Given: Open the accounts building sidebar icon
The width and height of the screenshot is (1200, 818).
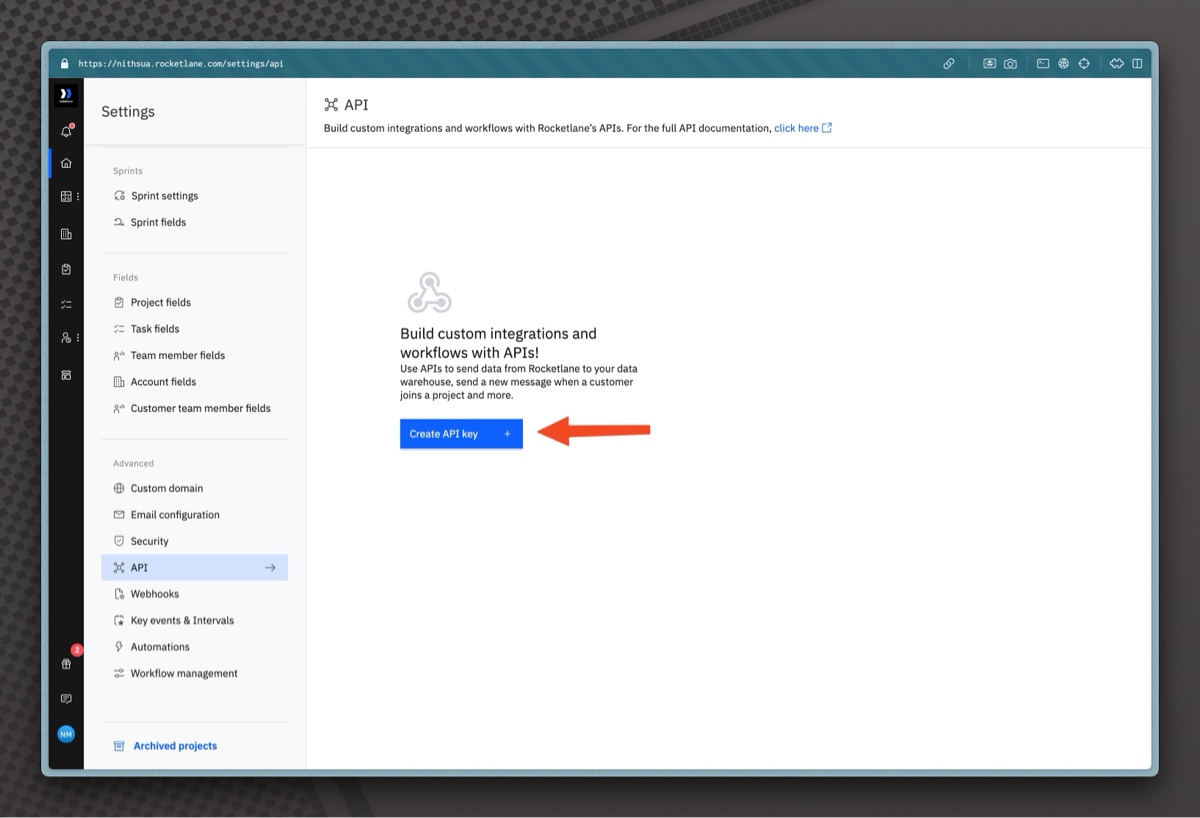Looking at the screenshot, I should coord(66,234).
